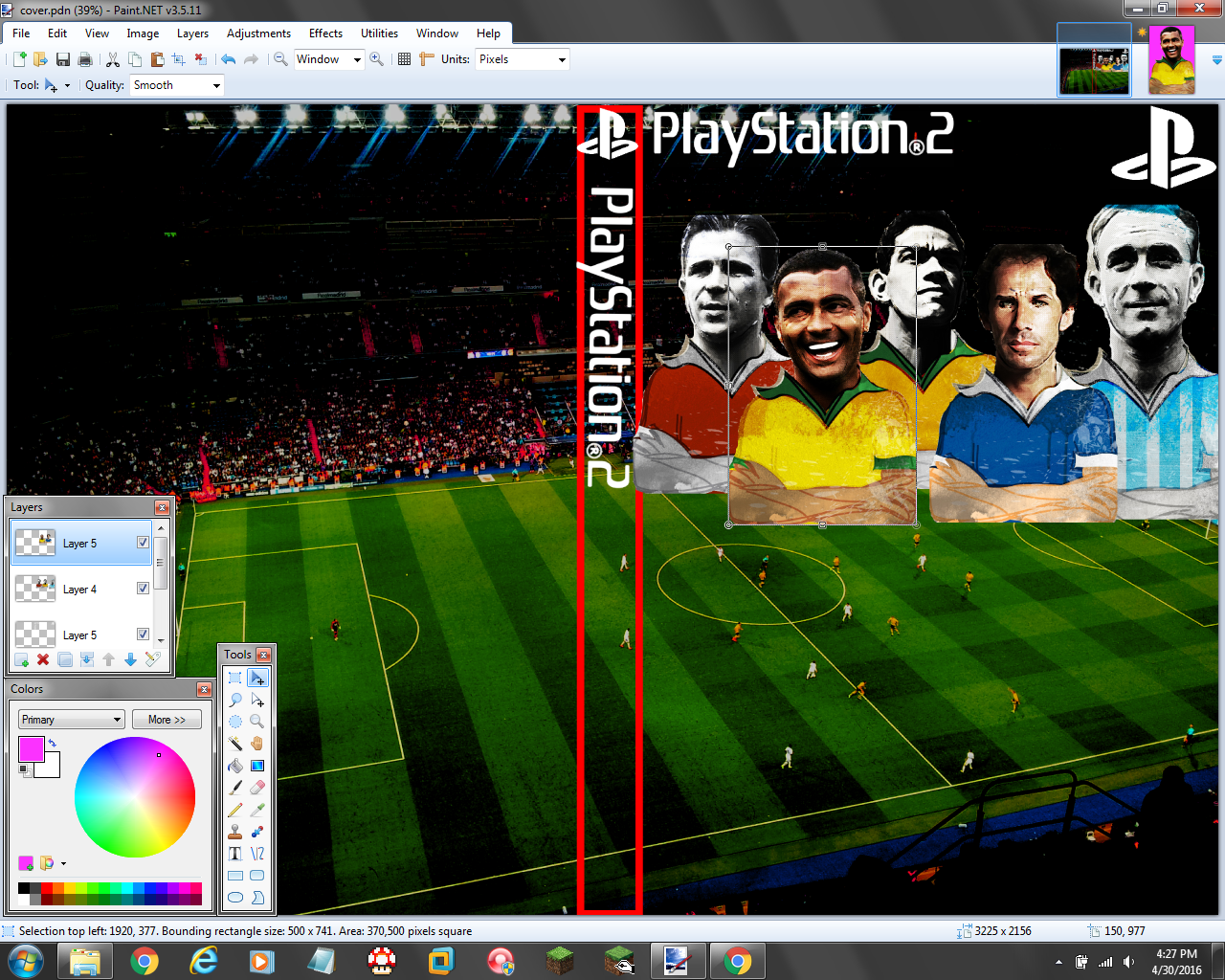Select the Magic Wand tool

234,744
